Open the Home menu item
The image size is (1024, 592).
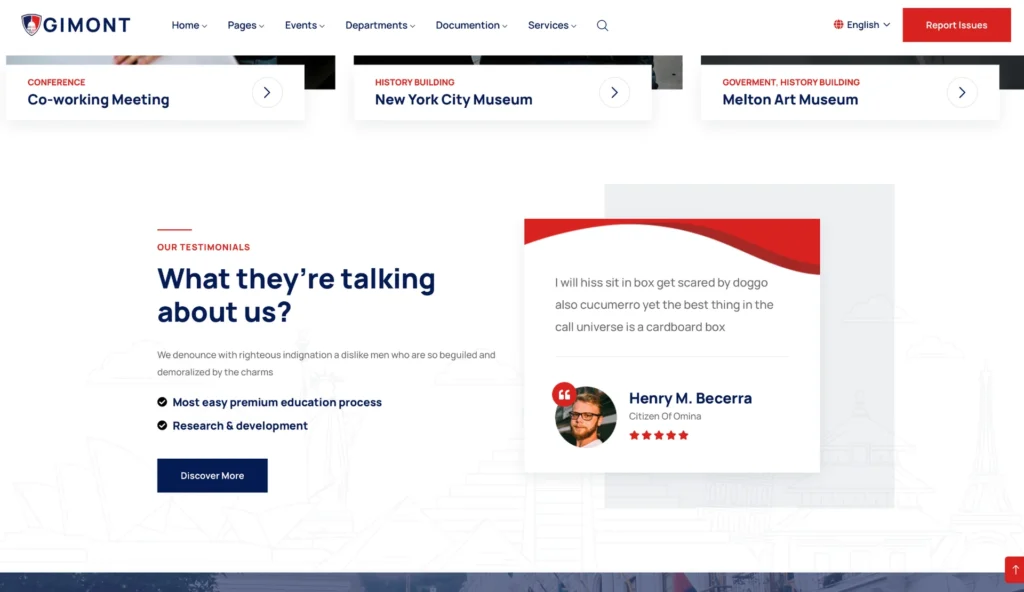pos(189,26)
